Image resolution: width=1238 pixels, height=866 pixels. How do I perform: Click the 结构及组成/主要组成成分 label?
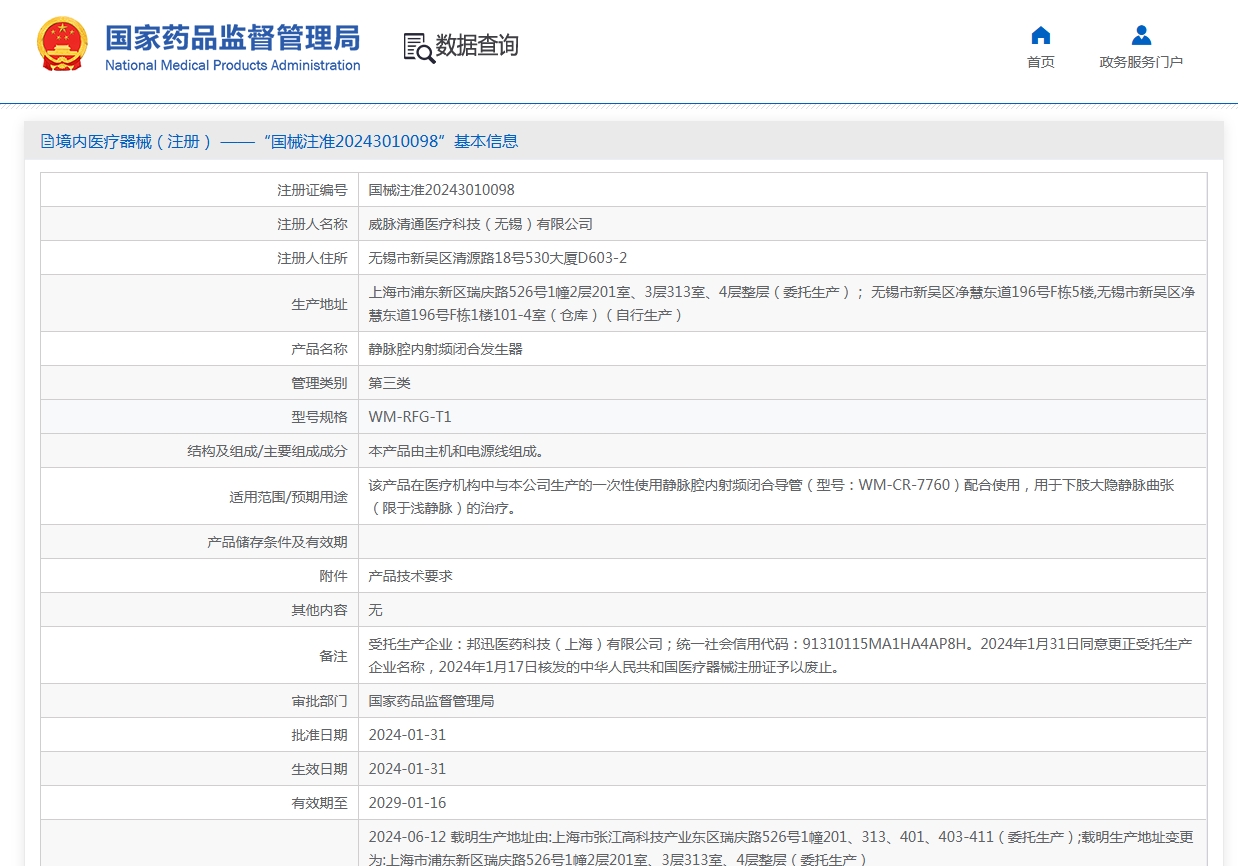point(267,451)
